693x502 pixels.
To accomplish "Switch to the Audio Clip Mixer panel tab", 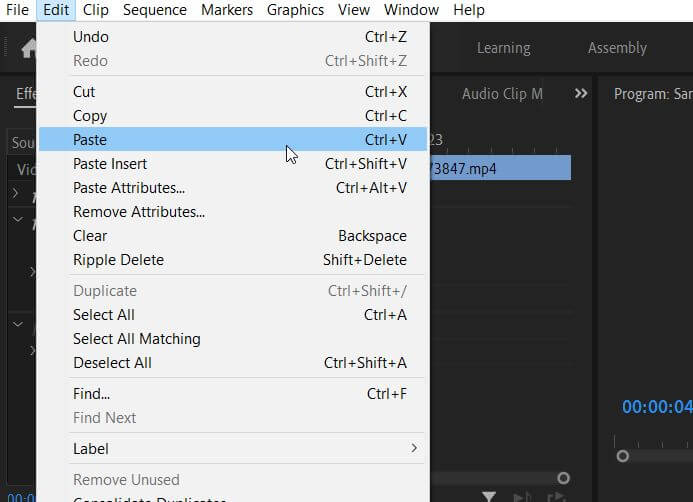I will (x=502, y=94).
